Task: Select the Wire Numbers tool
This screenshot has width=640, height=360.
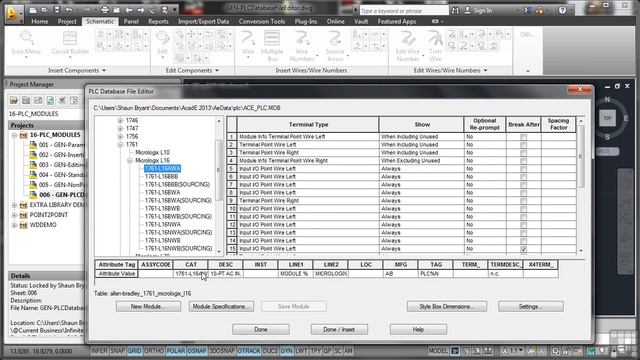Action: 302,46
